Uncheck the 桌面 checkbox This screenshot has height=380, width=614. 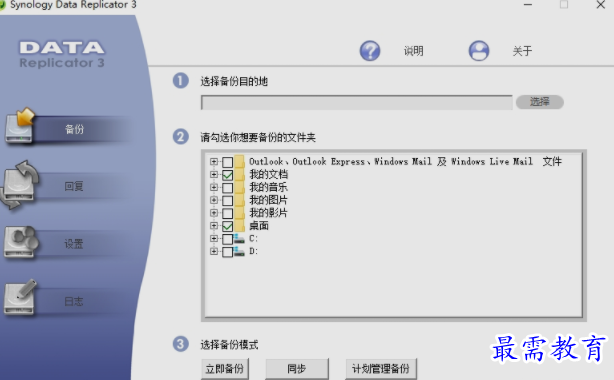[x=228, y=226]
